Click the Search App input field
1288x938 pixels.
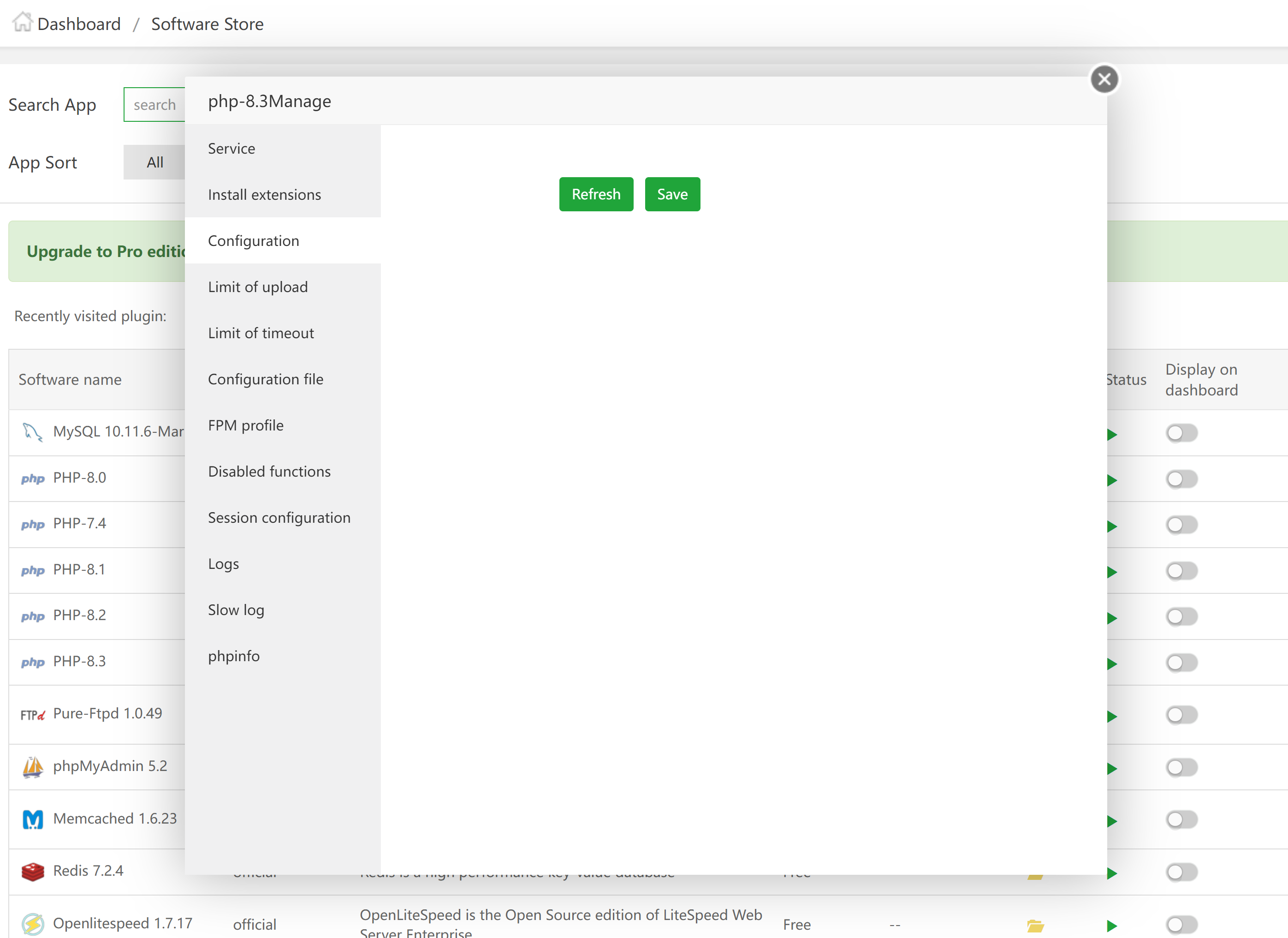[154, 105]
